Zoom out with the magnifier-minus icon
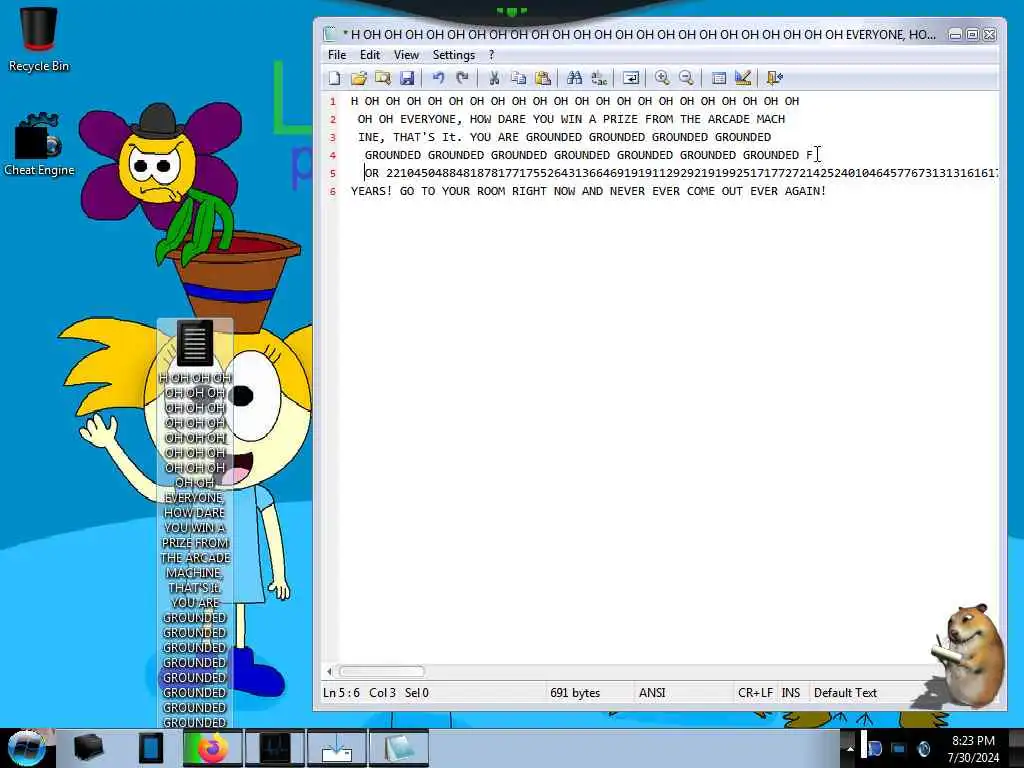Image resolution: width=1024 pixels, height=768 pixels. click(x=686, y=78)
